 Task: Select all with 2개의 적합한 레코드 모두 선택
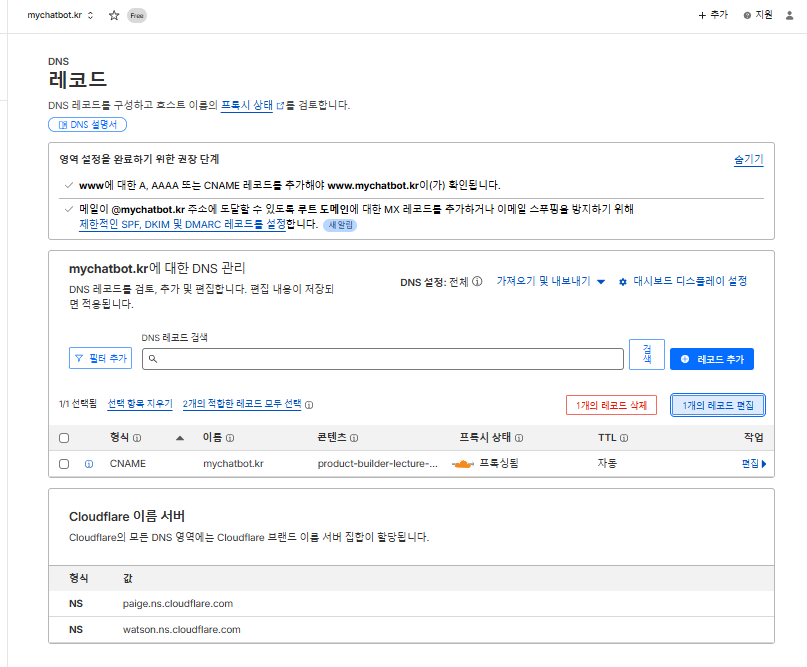(x=242, y=404)
